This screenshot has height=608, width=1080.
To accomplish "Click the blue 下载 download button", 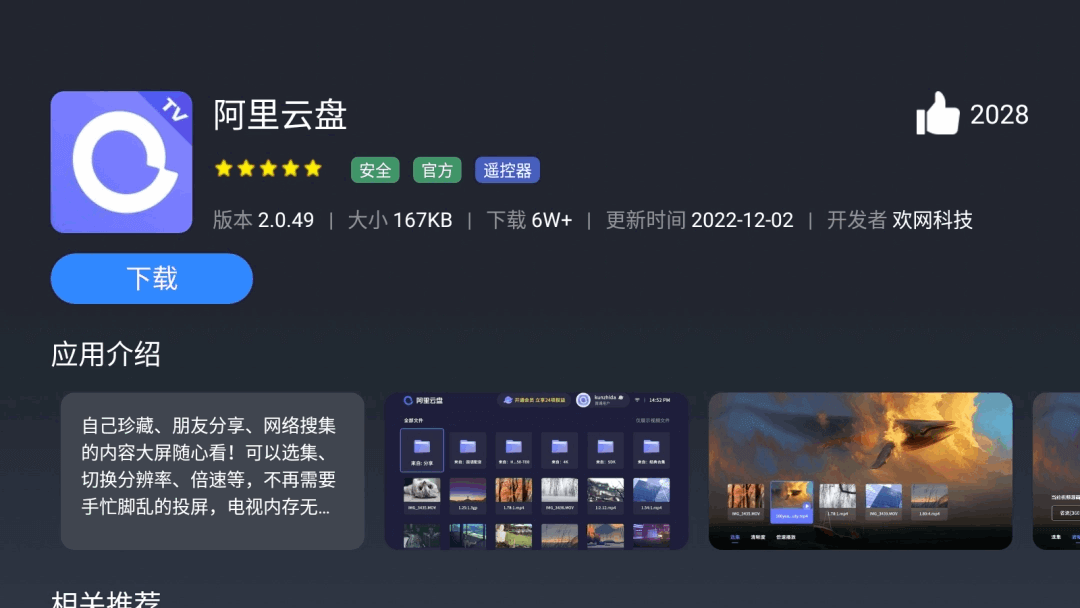I will (x=152, y=278).
